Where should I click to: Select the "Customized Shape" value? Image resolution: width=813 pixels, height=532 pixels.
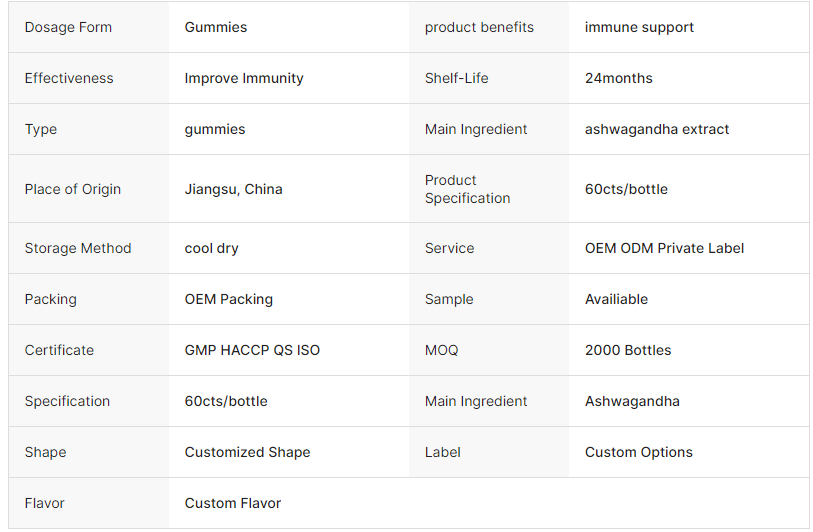coord(247,452)
